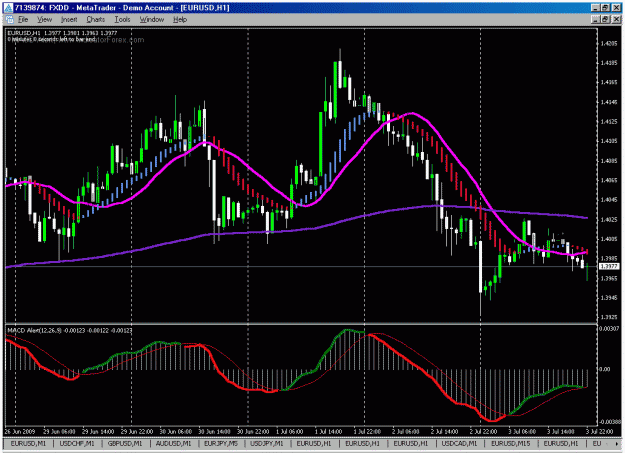
Task: Switch to the USDJPY,M1 chart tab
Action: (x=267, y=443)
